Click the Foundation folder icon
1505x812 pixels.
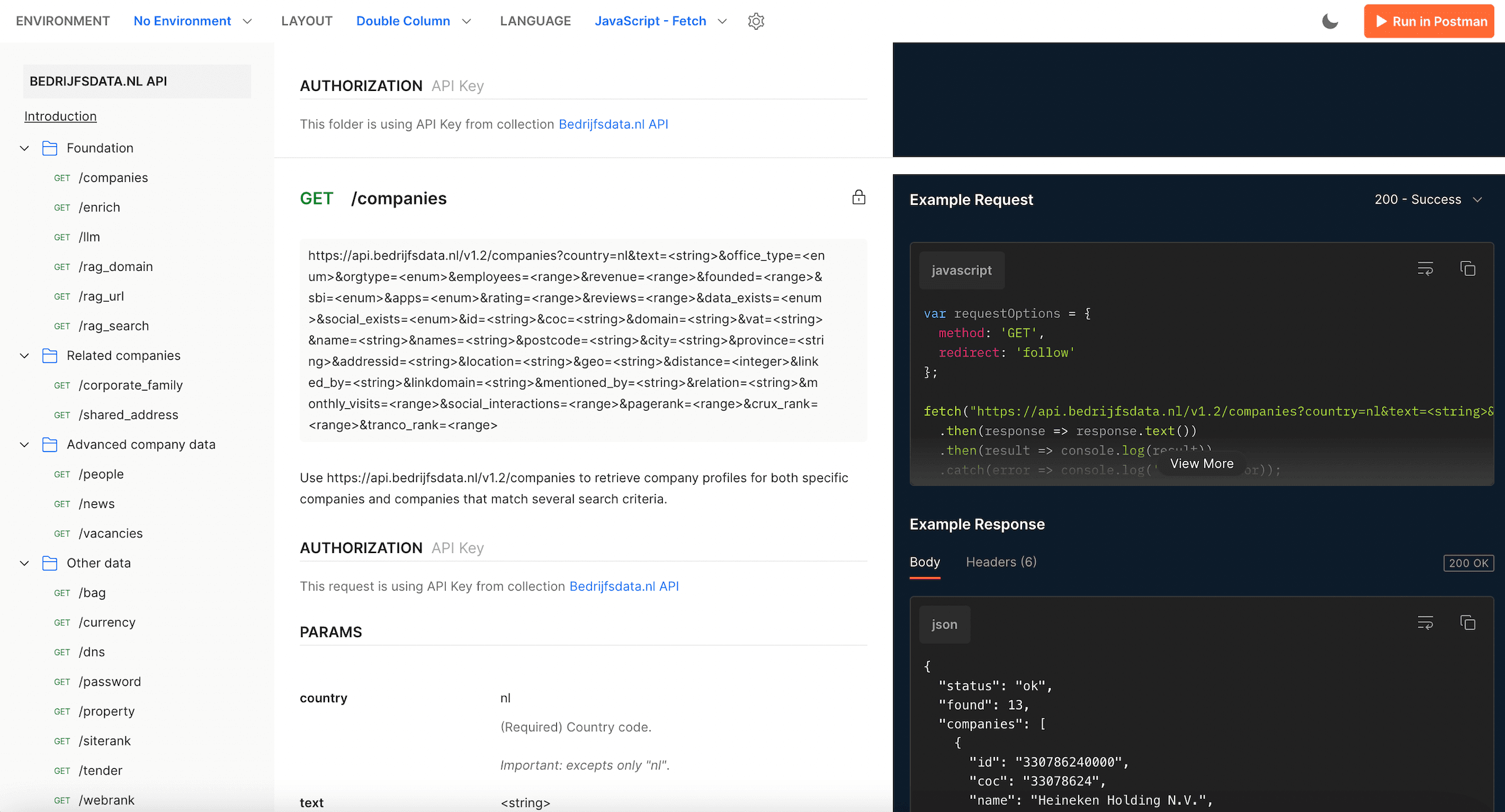coord(50,148)
